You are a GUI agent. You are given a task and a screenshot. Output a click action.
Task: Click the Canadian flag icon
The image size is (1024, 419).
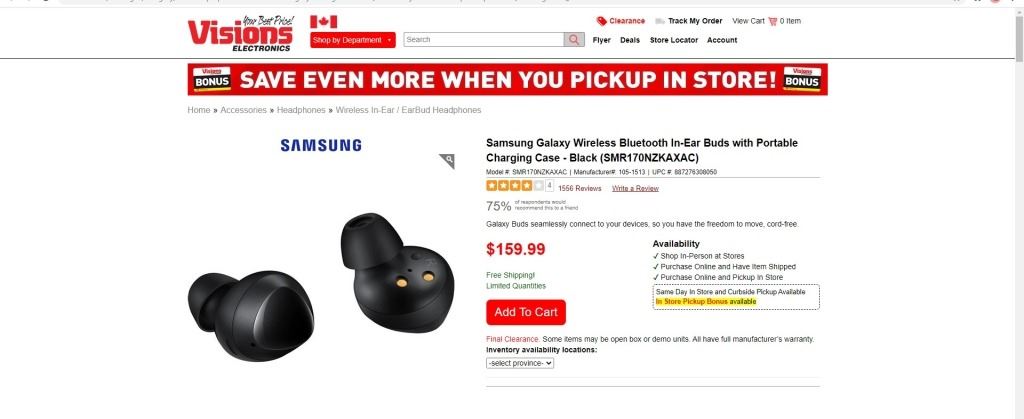tap(323, 22)
